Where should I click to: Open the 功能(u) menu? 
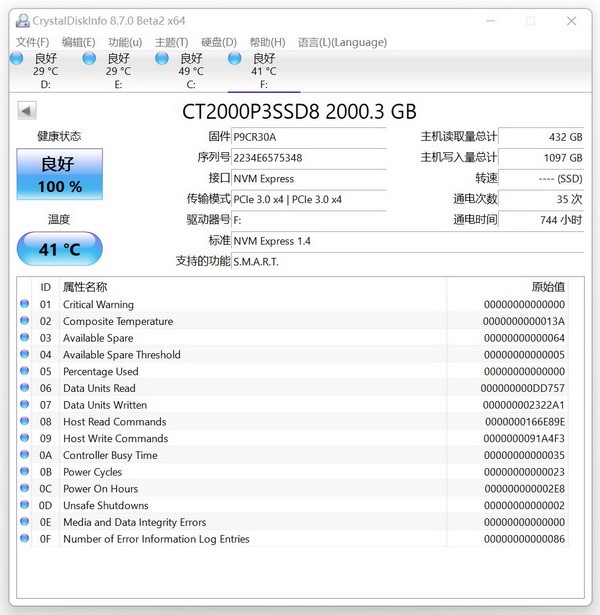pos(125,42)
